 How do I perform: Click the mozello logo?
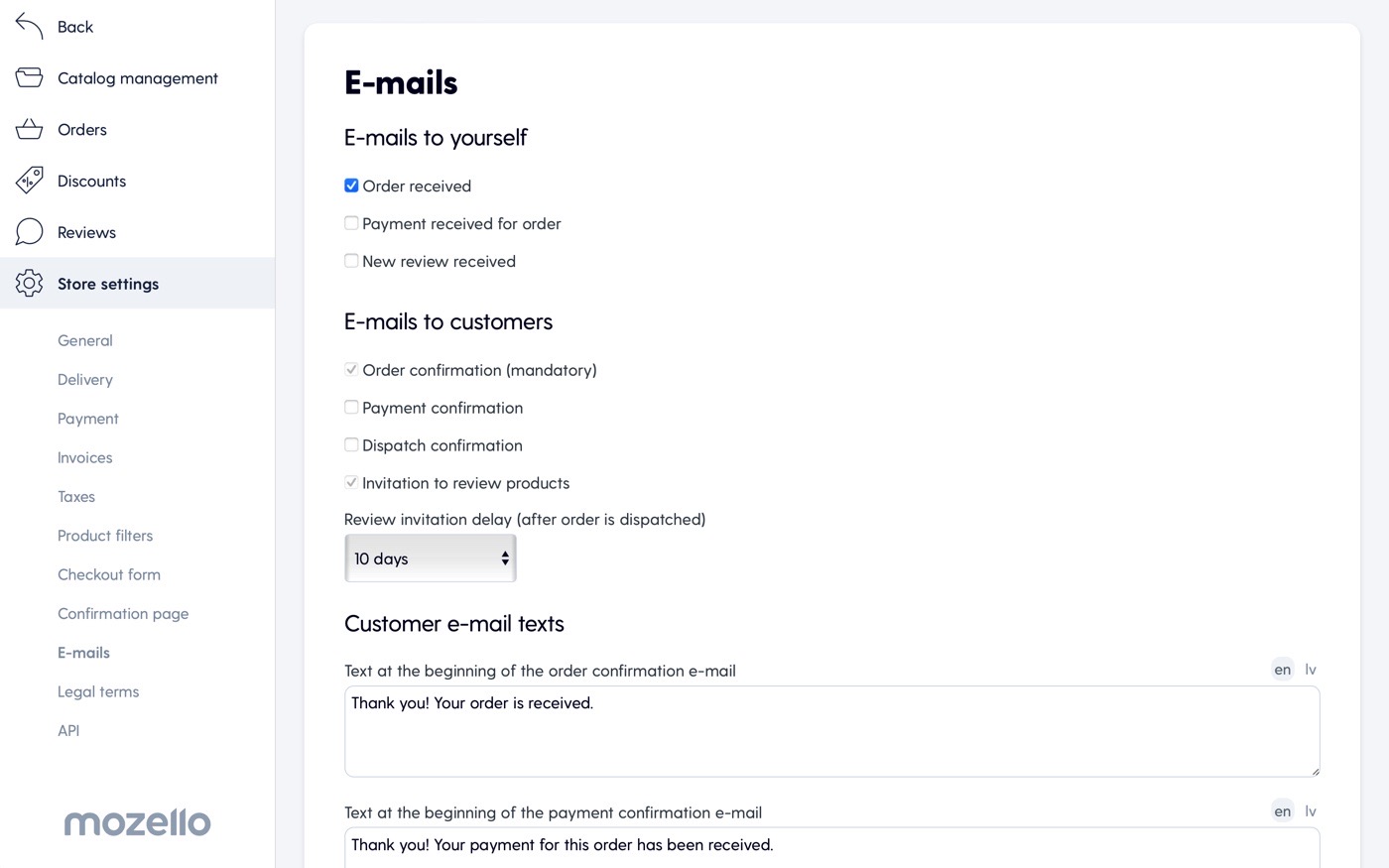click(137, 821)
